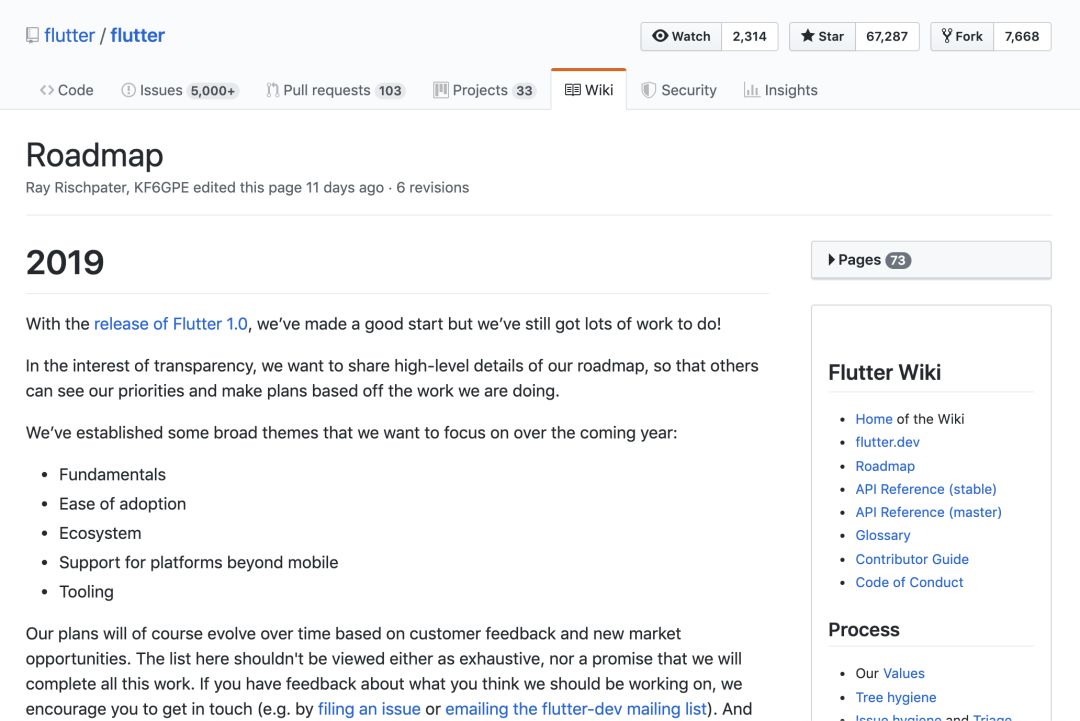Image resolution: width=1080 pixels, height=721 pixels.
Task: Click the Fundamentals bullet item
Action: pyautogui.click(x=112, y=474)
